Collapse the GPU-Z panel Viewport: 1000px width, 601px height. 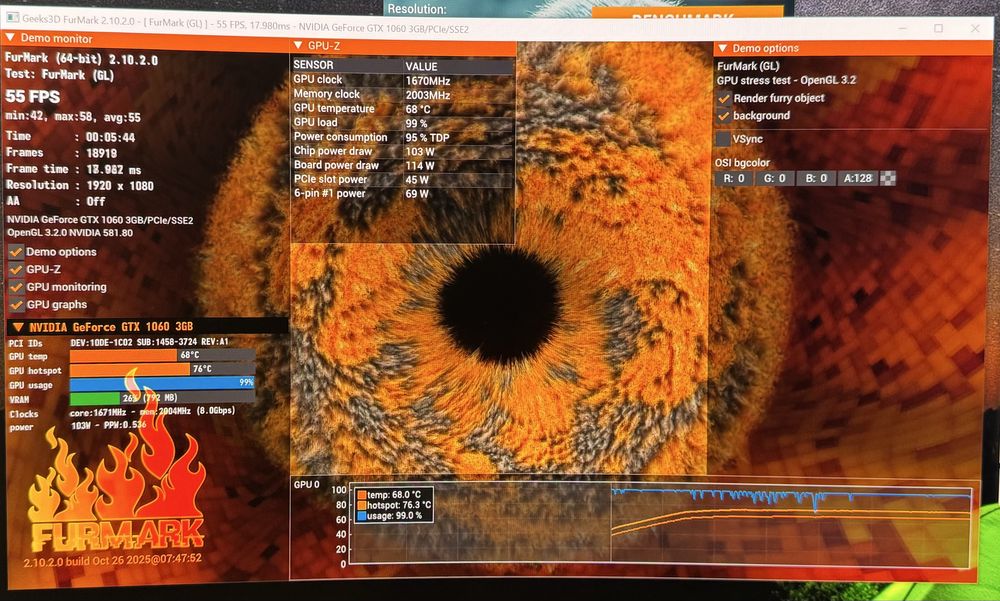[x=298, y=45]
